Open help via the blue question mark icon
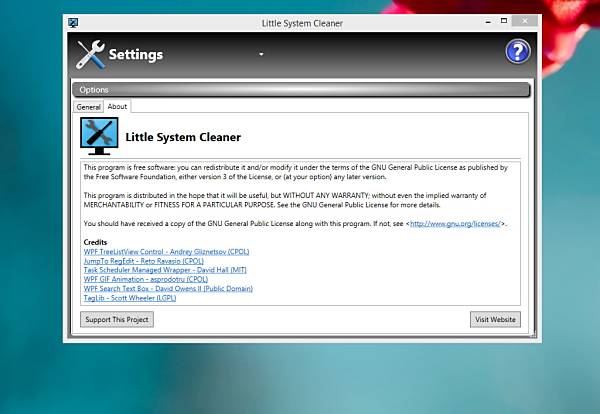Viewport: 600px width, 414px height. click(517, 51)
